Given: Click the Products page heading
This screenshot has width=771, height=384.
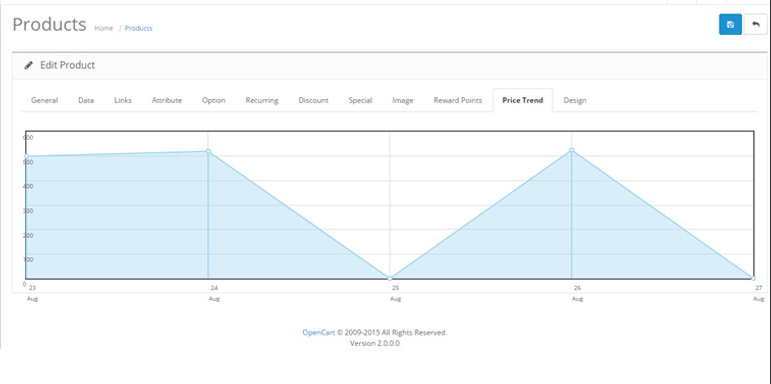Looking at the screenshot, I should pyautogui.click(x=49, y=25).
